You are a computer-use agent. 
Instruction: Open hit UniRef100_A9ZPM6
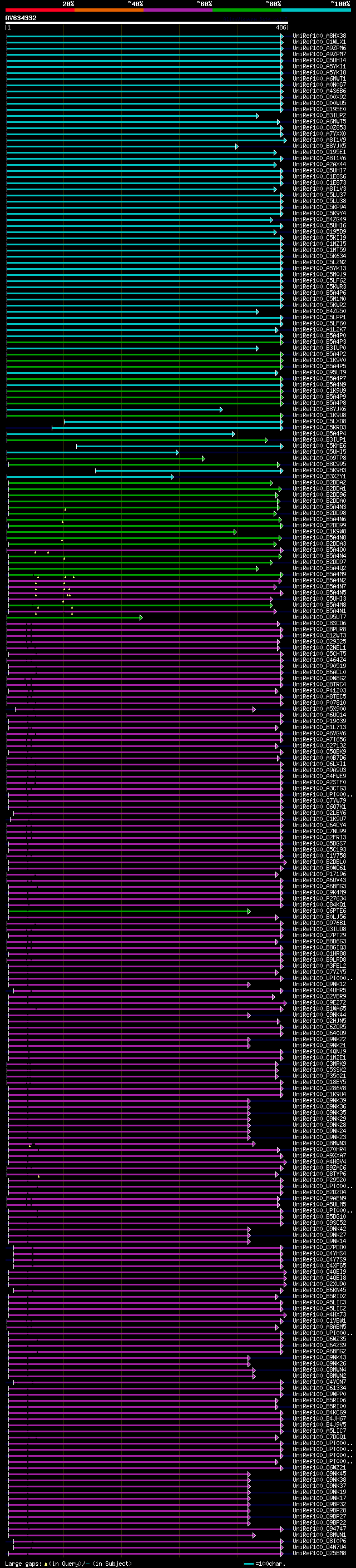click(x=319, y=48)
